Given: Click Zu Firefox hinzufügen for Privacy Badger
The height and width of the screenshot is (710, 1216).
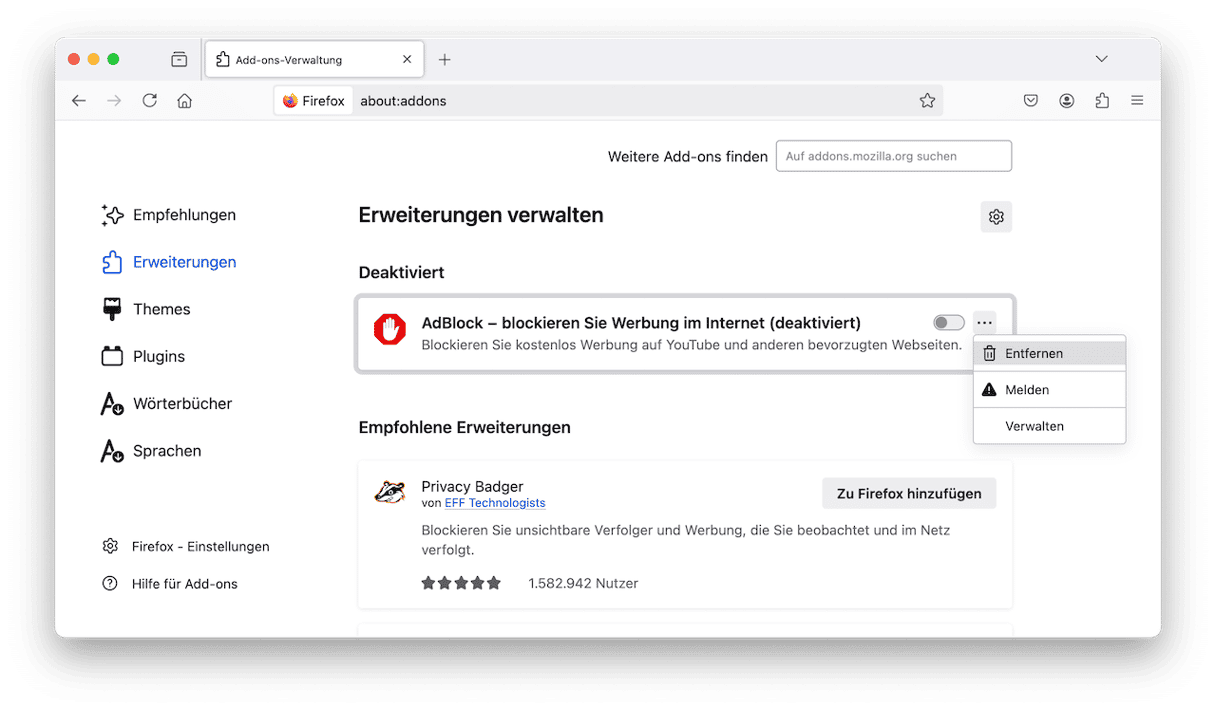Looking at the screenshot, I should [x=909, y=493].
